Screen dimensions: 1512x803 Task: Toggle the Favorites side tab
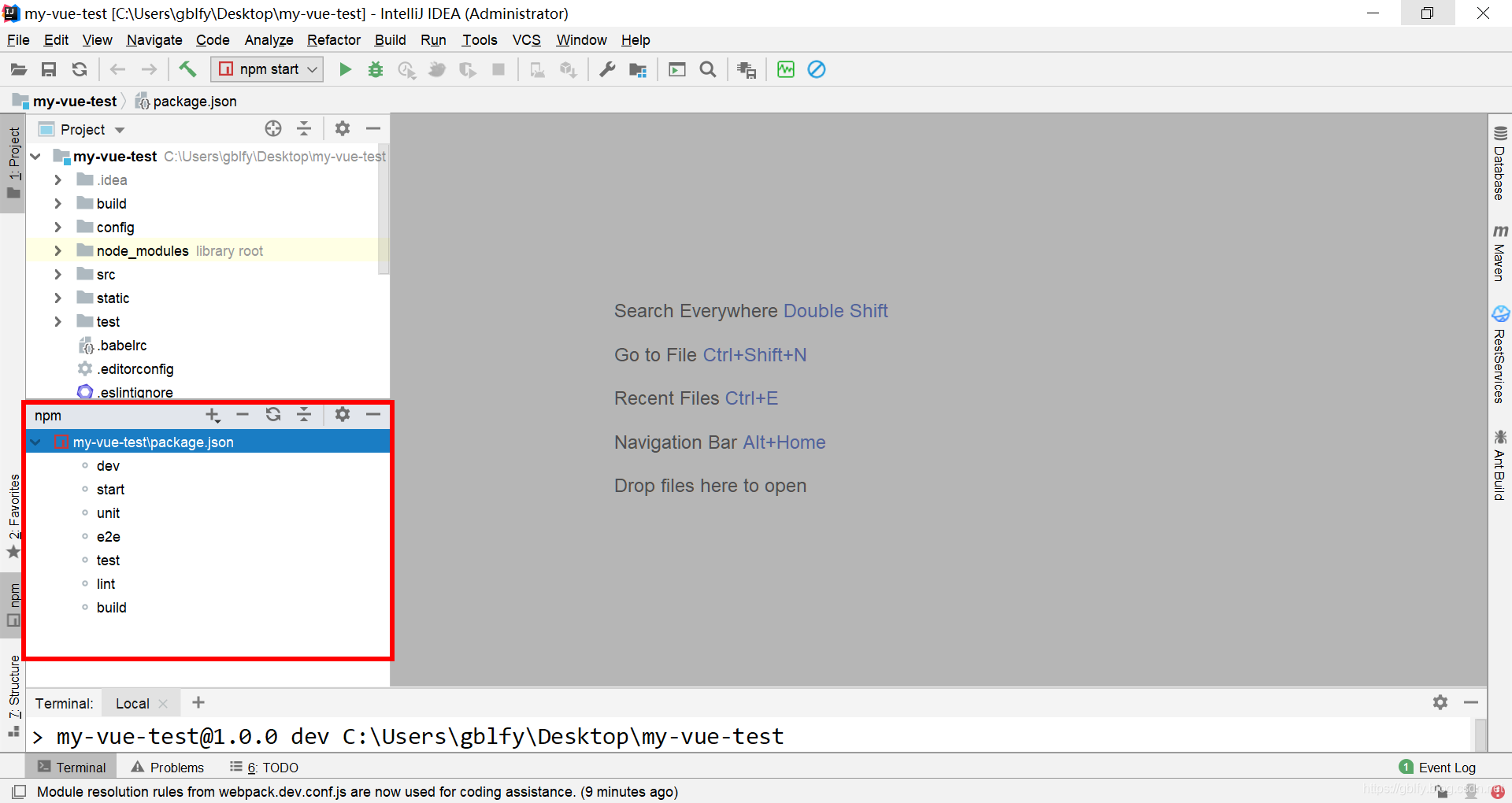tap(13, 516)
